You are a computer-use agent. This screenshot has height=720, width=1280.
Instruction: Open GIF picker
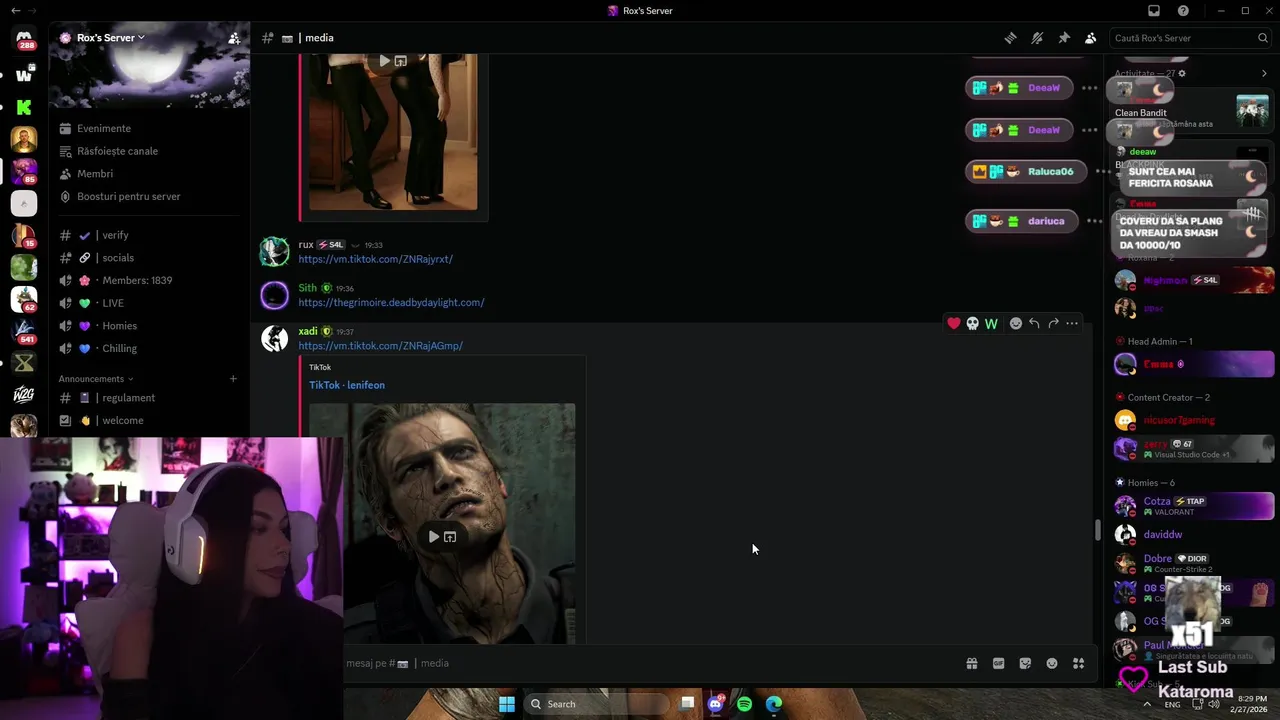click(x=998, y=663)
